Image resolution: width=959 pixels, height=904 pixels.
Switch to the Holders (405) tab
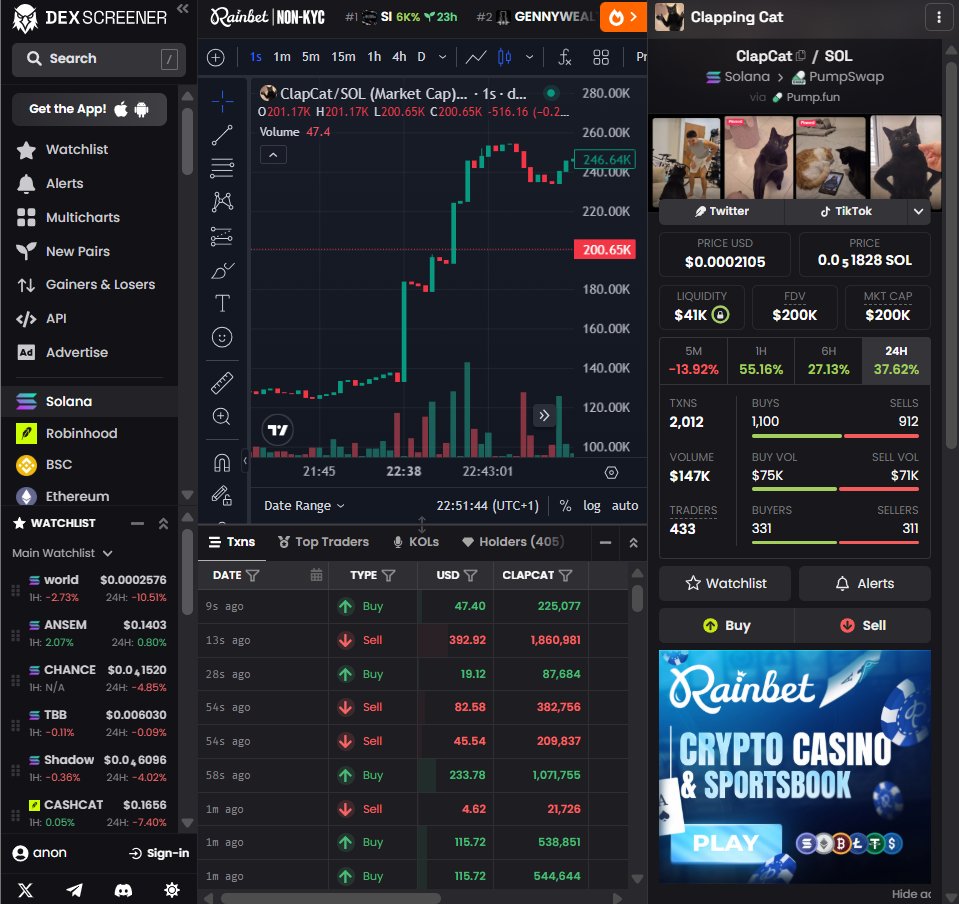pos(513,542)
